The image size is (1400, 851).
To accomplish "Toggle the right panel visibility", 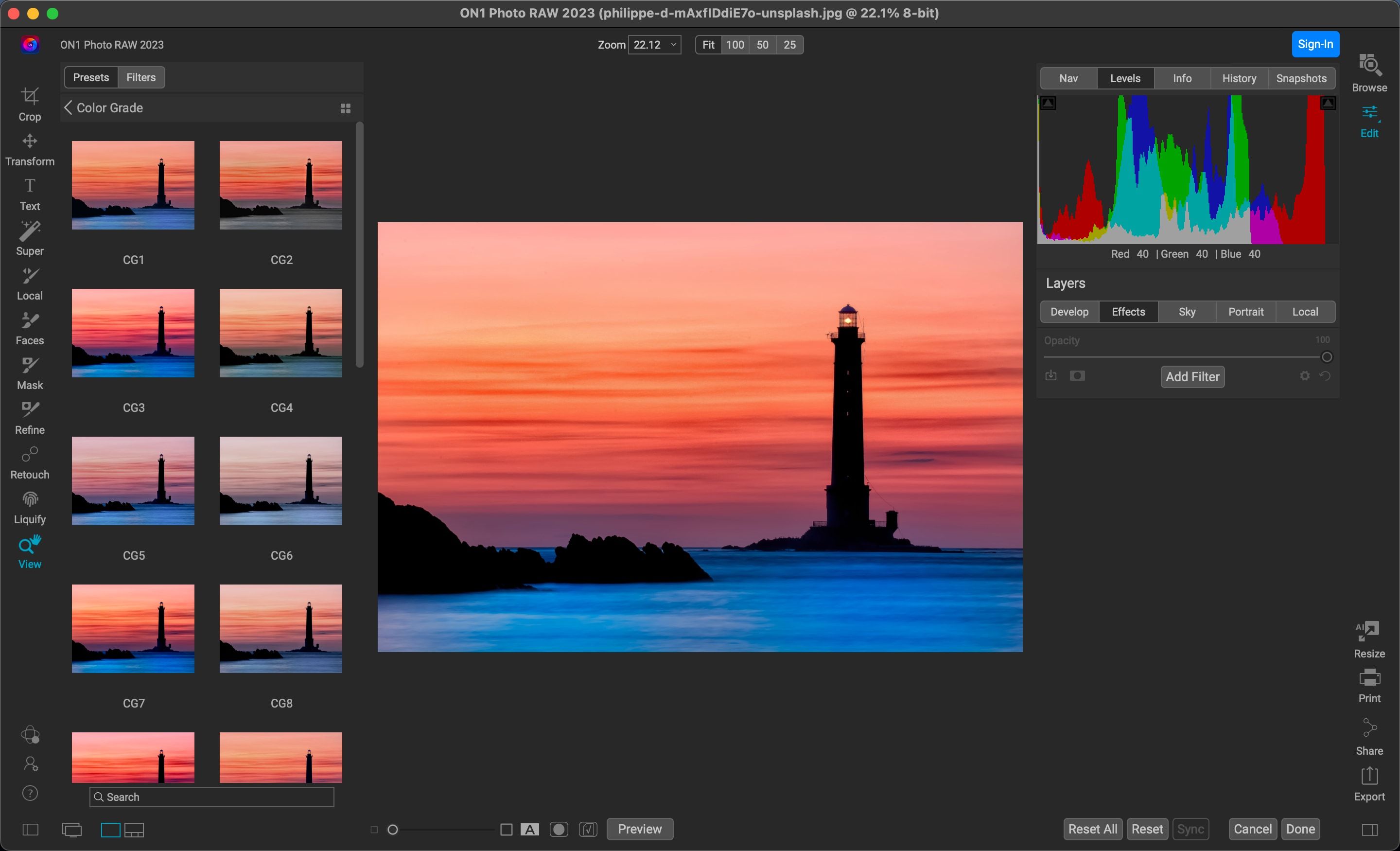I will (1369, 830).
